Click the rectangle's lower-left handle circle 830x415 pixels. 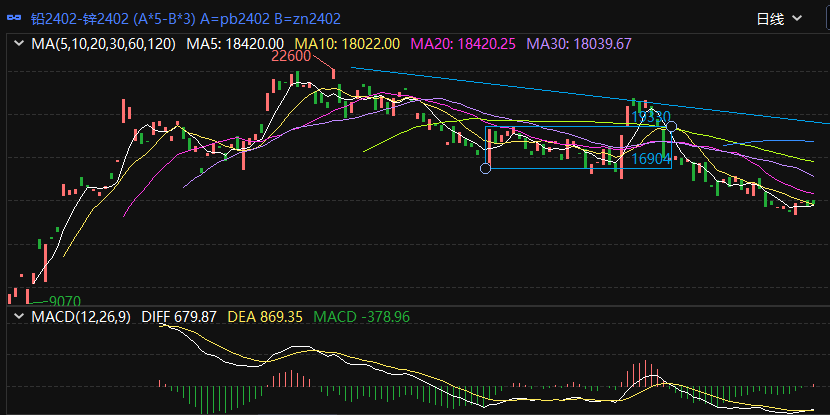[486, 168]
